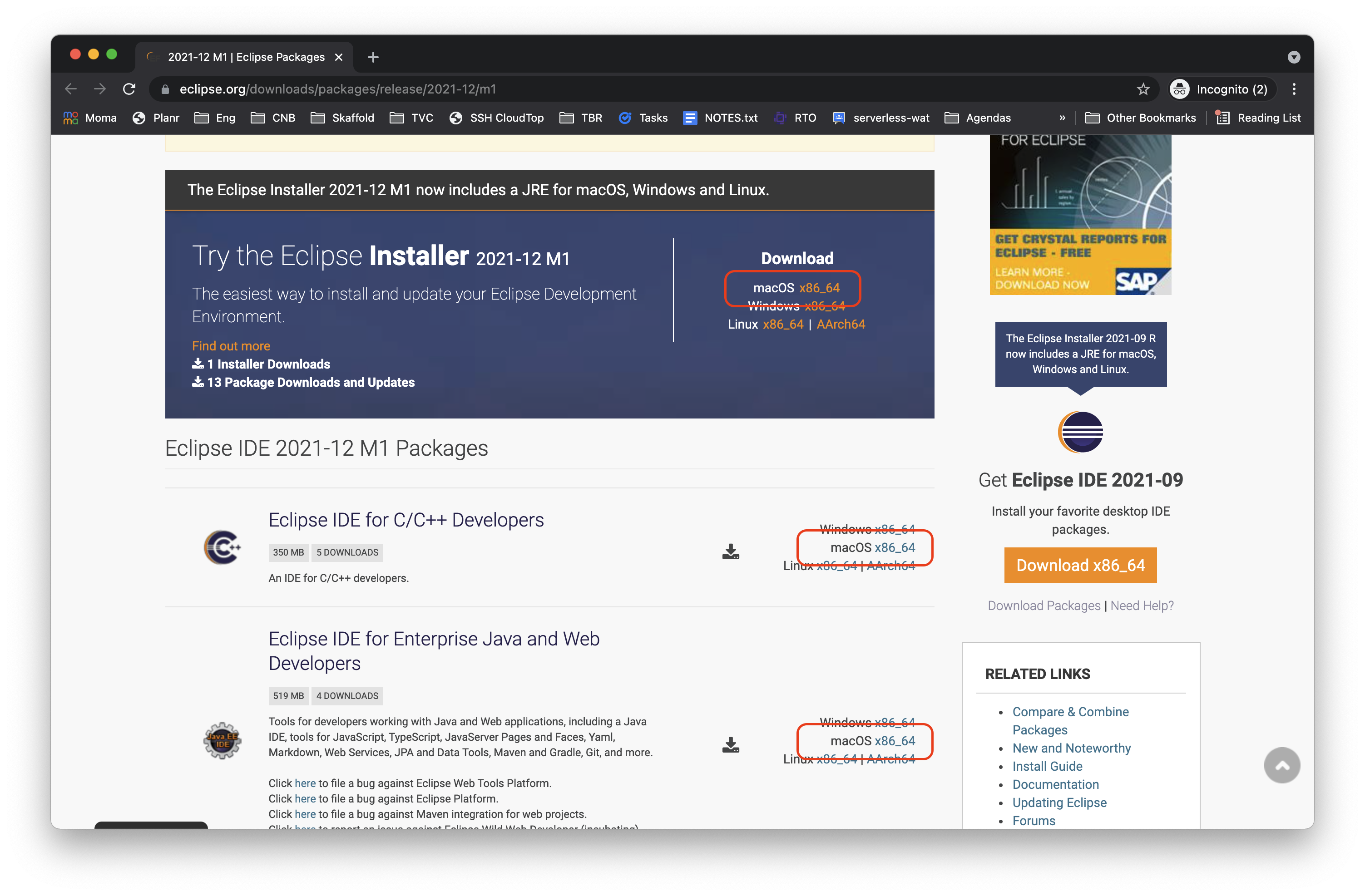
Task: Open the NOTES.txt bookmark
Action: tap(720, 118)
